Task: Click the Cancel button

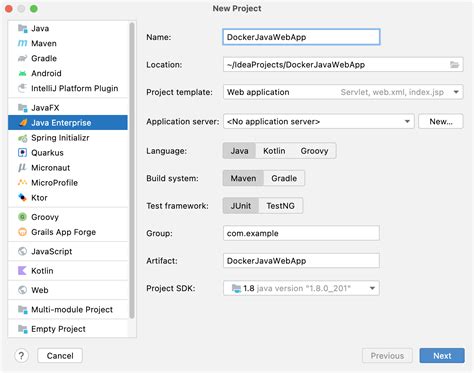Action: point(60,356)
